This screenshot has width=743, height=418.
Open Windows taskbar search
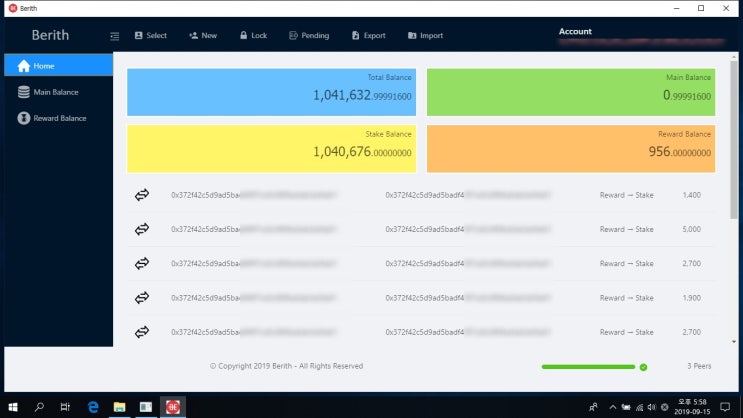coord(39,407)
